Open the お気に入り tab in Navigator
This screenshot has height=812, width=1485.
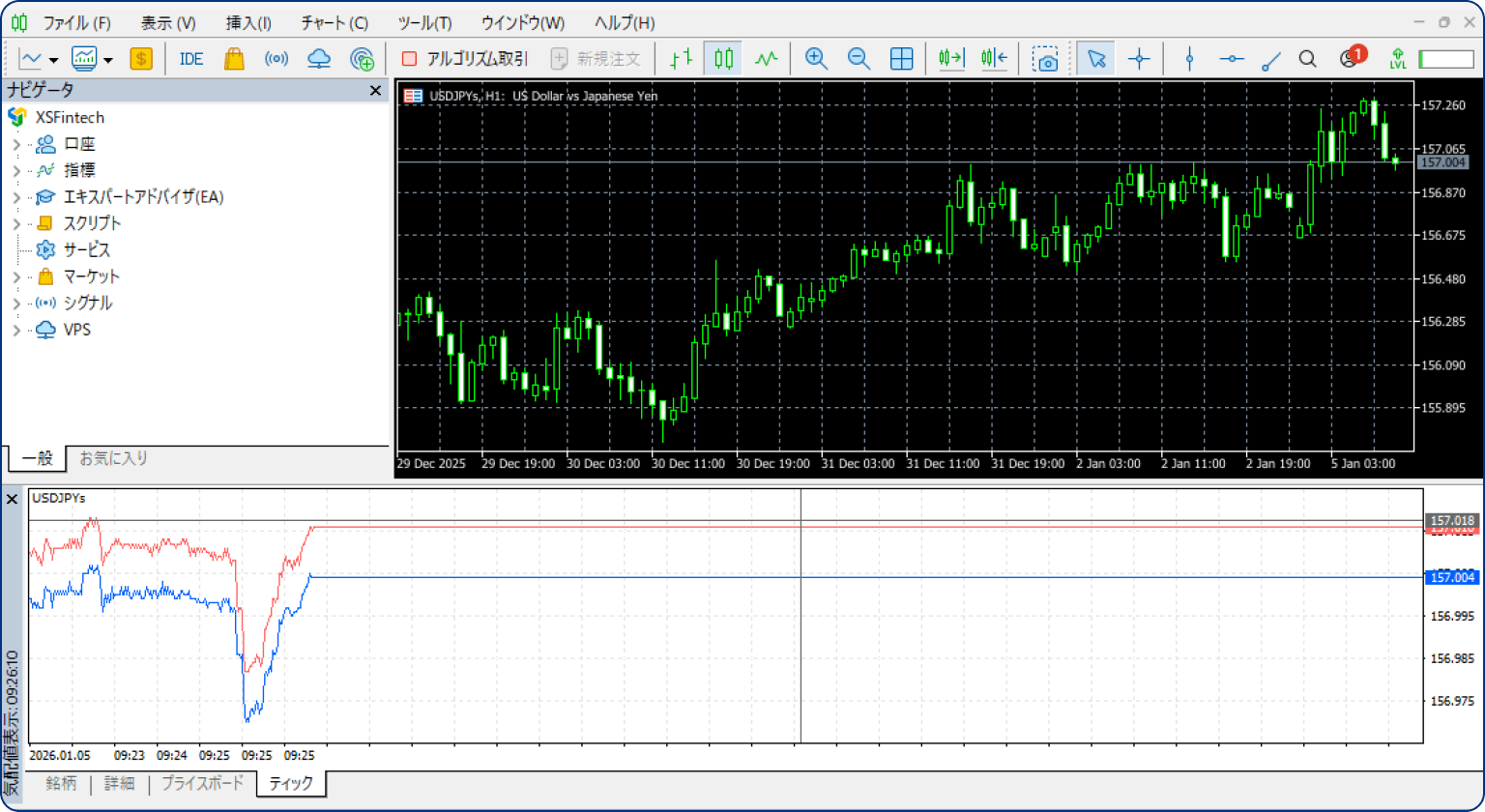(x=113, y=458)
